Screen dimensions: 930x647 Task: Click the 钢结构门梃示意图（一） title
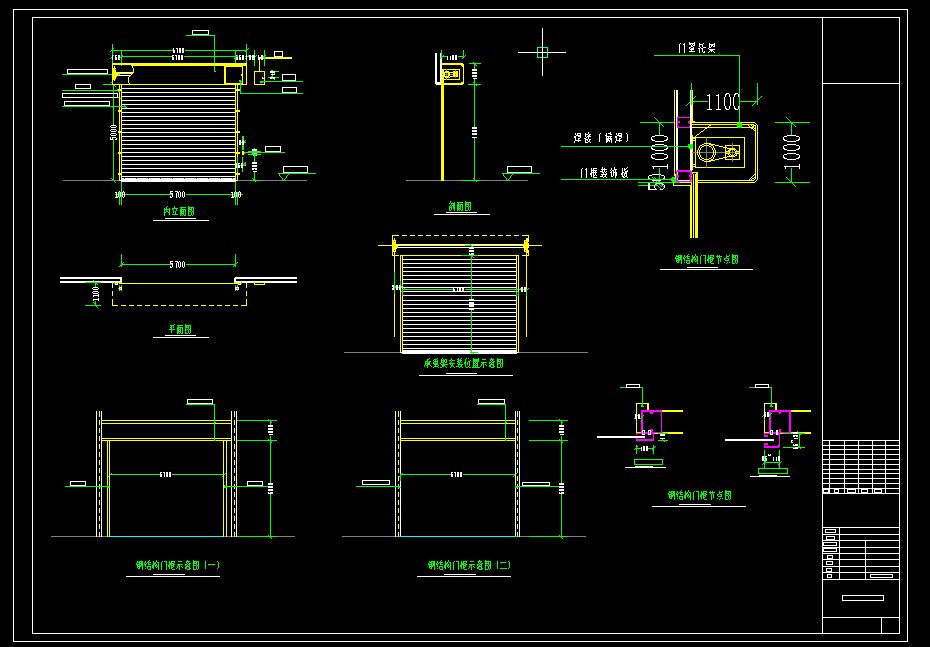178,566
